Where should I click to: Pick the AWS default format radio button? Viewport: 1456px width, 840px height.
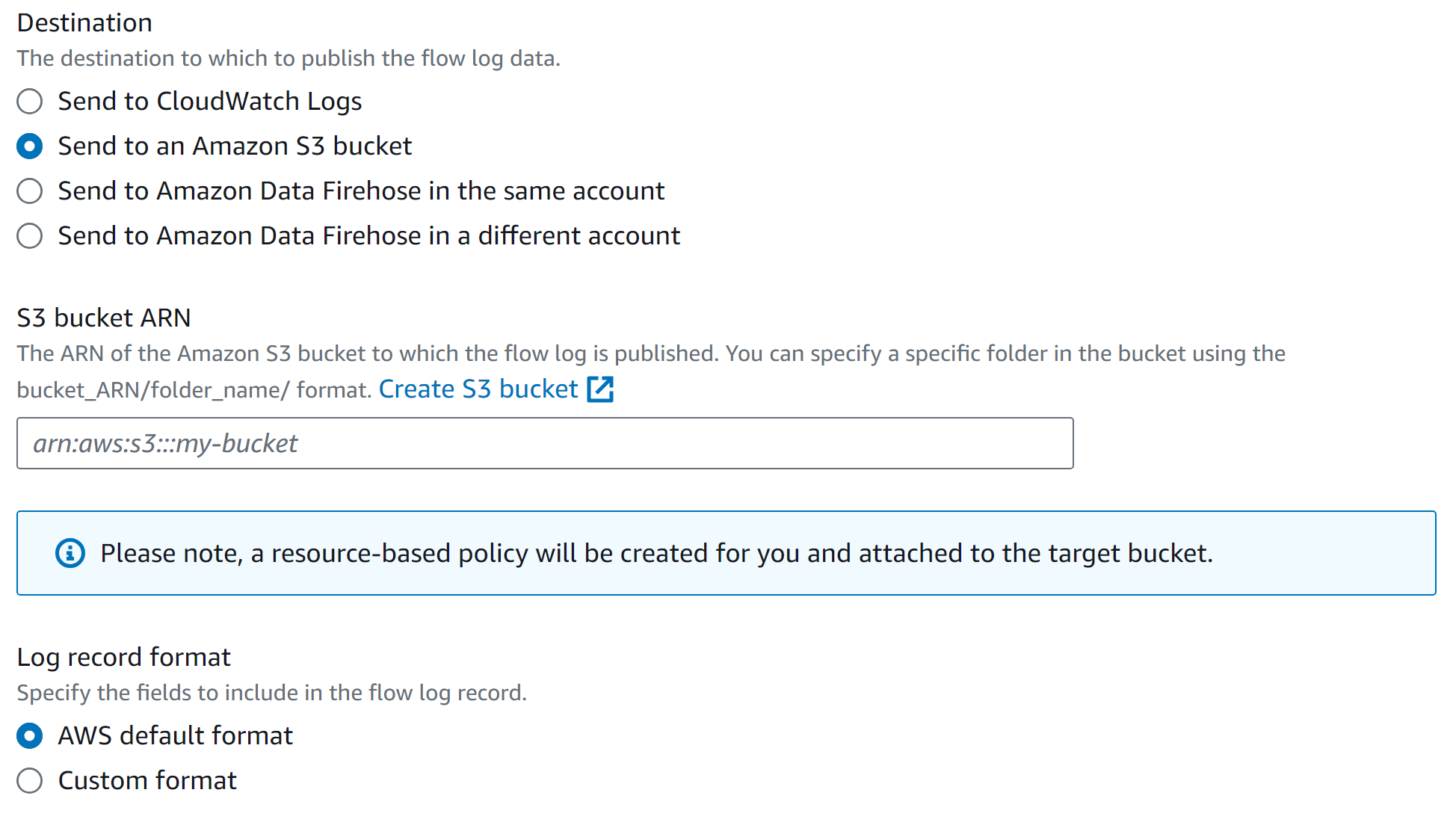30,736
